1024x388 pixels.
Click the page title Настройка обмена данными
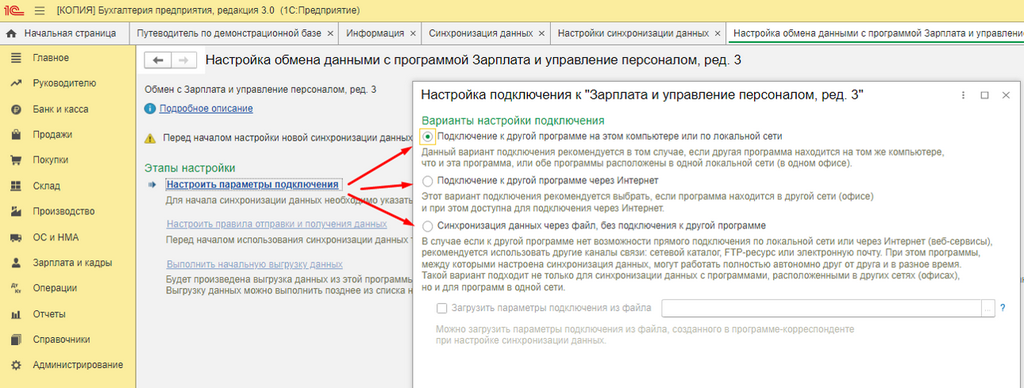click(473, 60)
